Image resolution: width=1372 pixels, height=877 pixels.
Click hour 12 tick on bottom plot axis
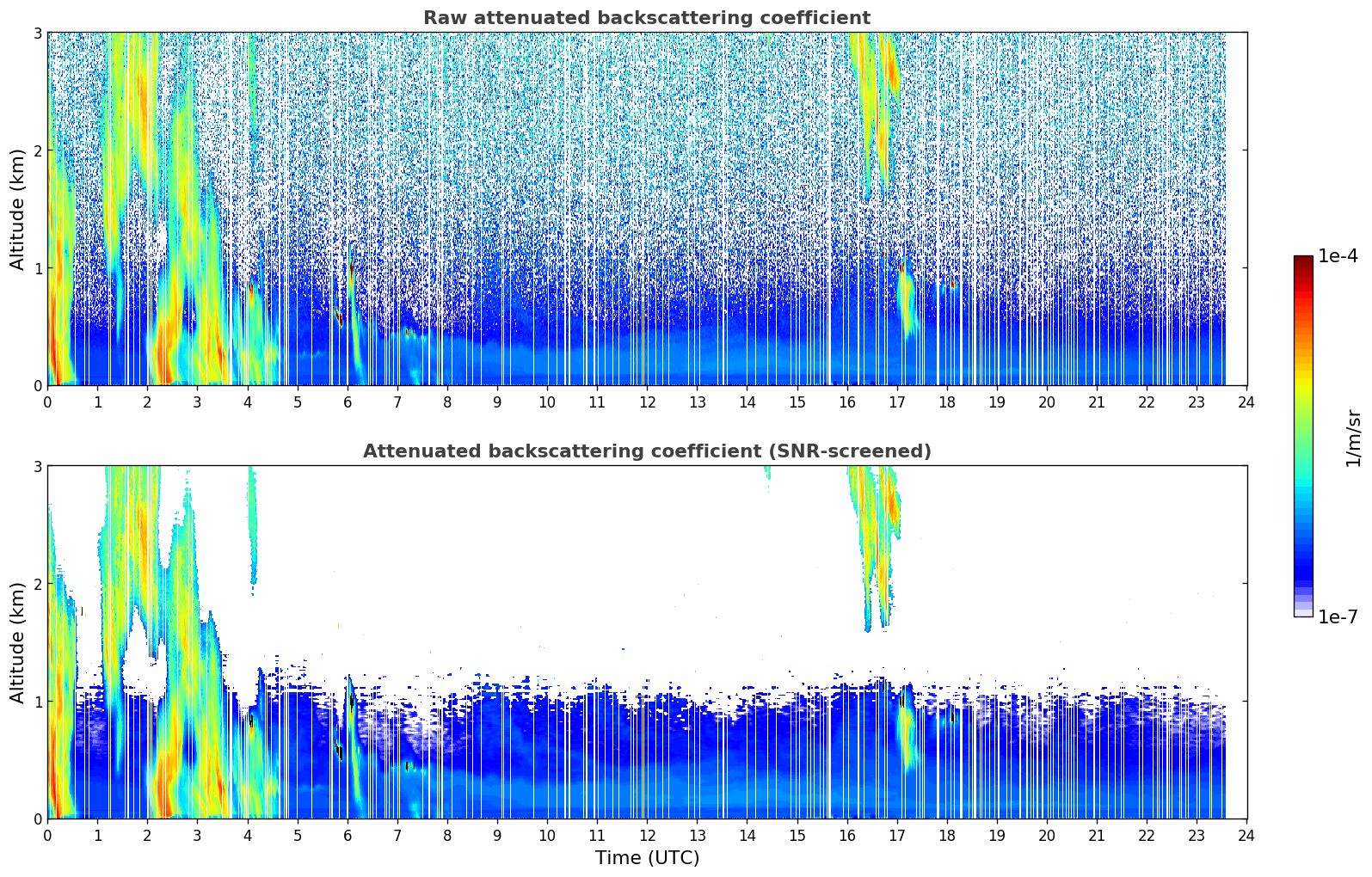point(647,836)
